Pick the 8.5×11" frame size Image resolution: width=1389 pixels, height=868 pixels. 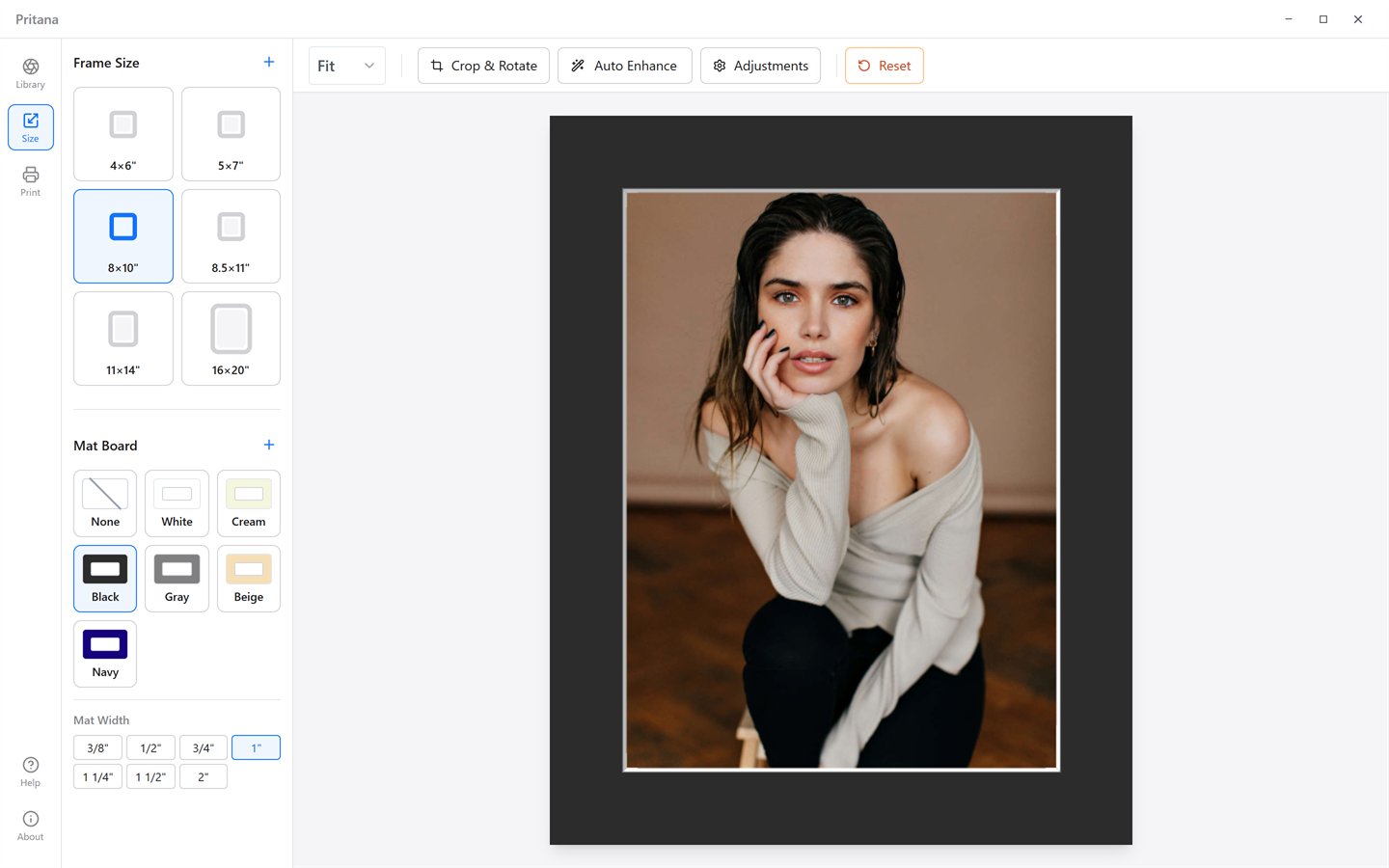click(231, 236)
